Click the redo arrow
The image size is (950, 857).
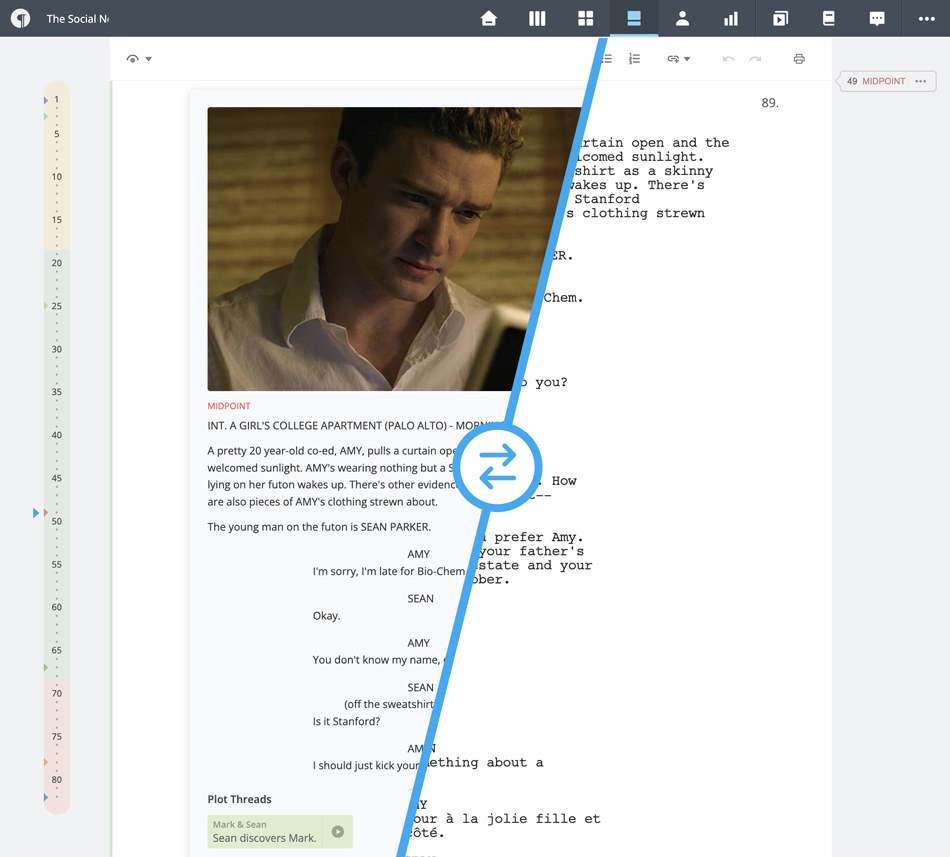tap(755, 59)
